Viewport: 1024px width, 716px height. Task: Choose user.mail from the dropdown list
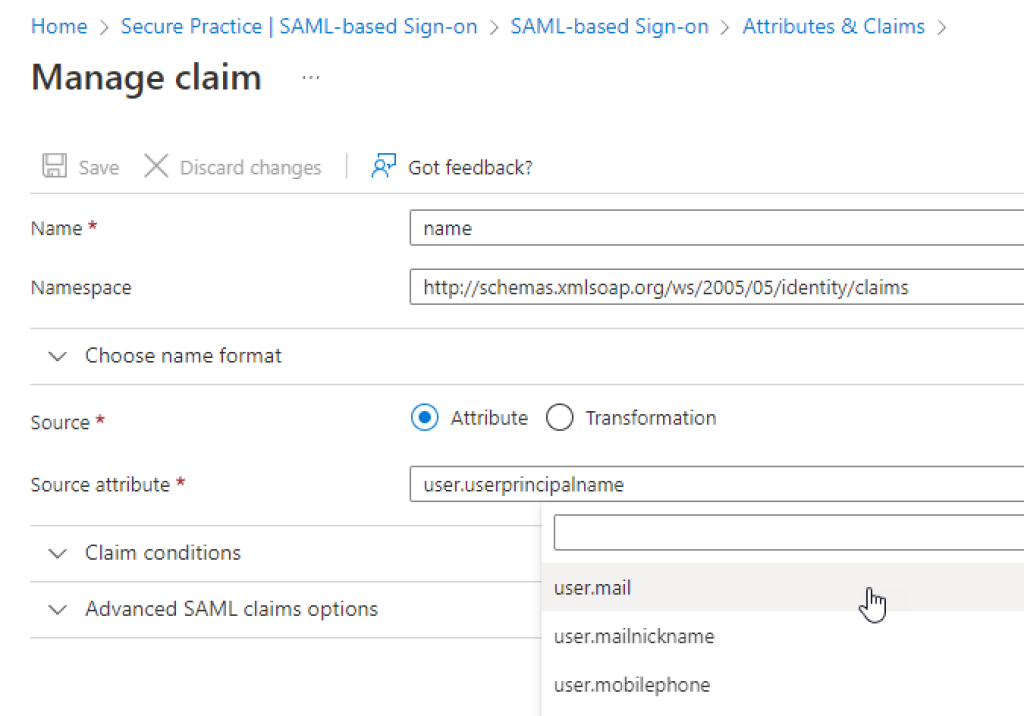[x=593, y=589]
